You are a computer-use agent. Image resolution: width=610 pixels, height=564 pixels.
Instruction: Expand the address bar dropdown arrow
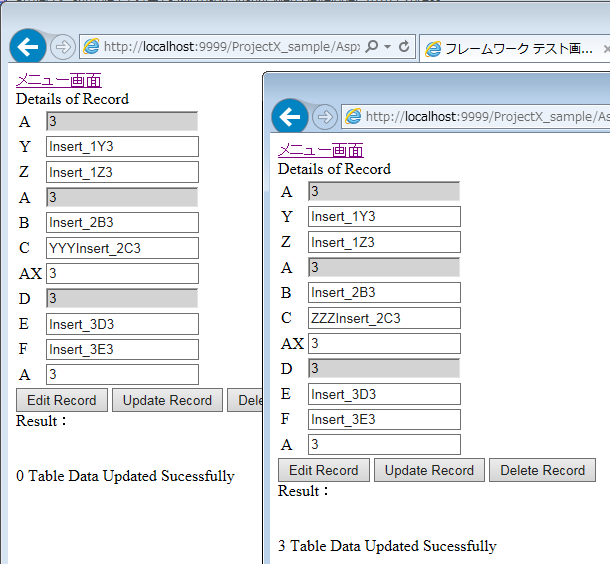[388, 47]
